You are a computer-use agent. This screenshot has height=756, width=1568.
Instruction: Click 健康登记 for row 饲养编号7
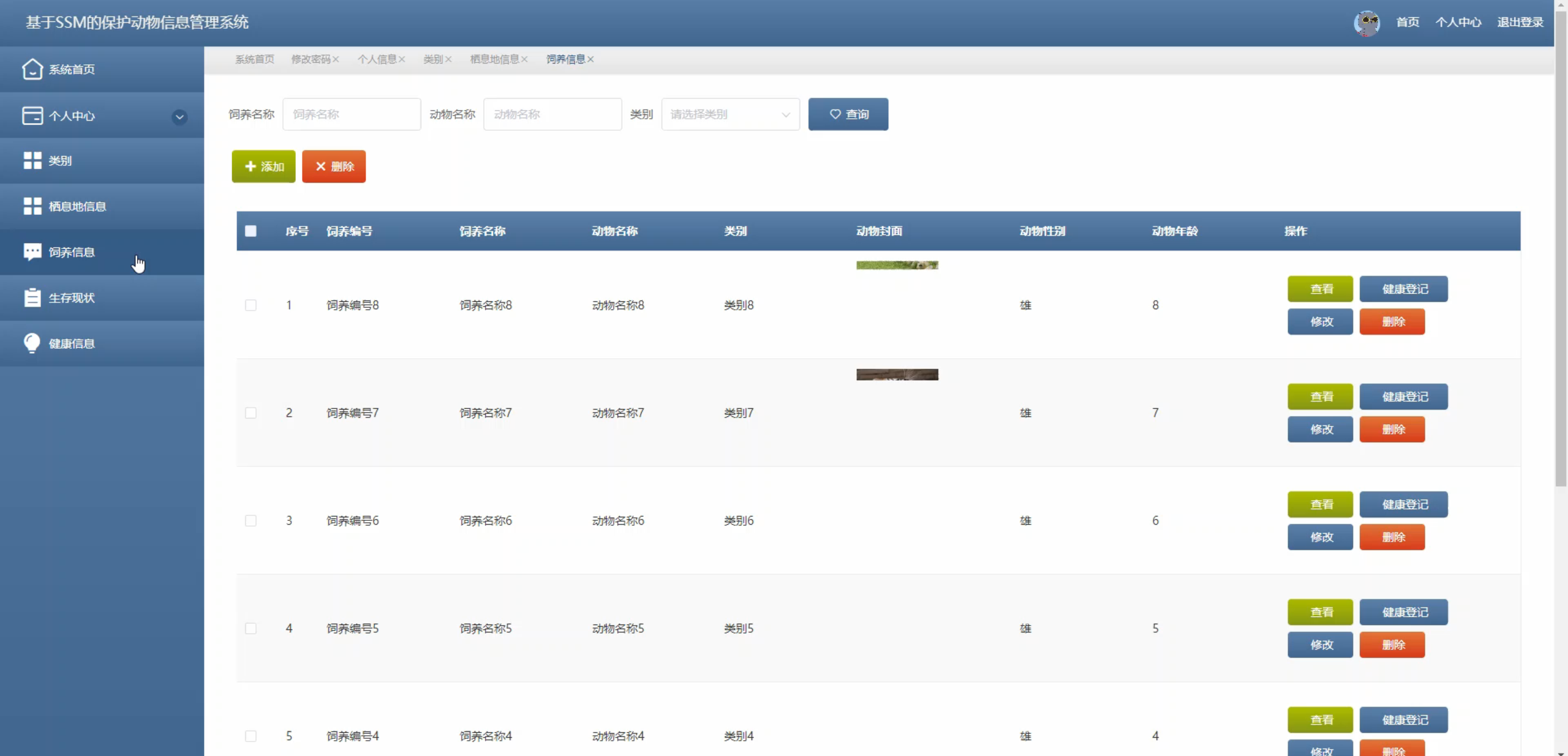(1403, 397)
